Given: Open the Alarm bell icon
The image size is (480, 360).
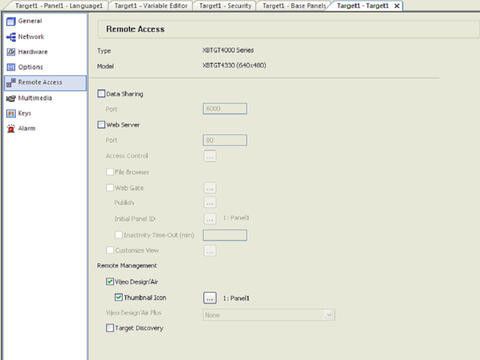Looking at the screenshot, I should tap(11, 129).
